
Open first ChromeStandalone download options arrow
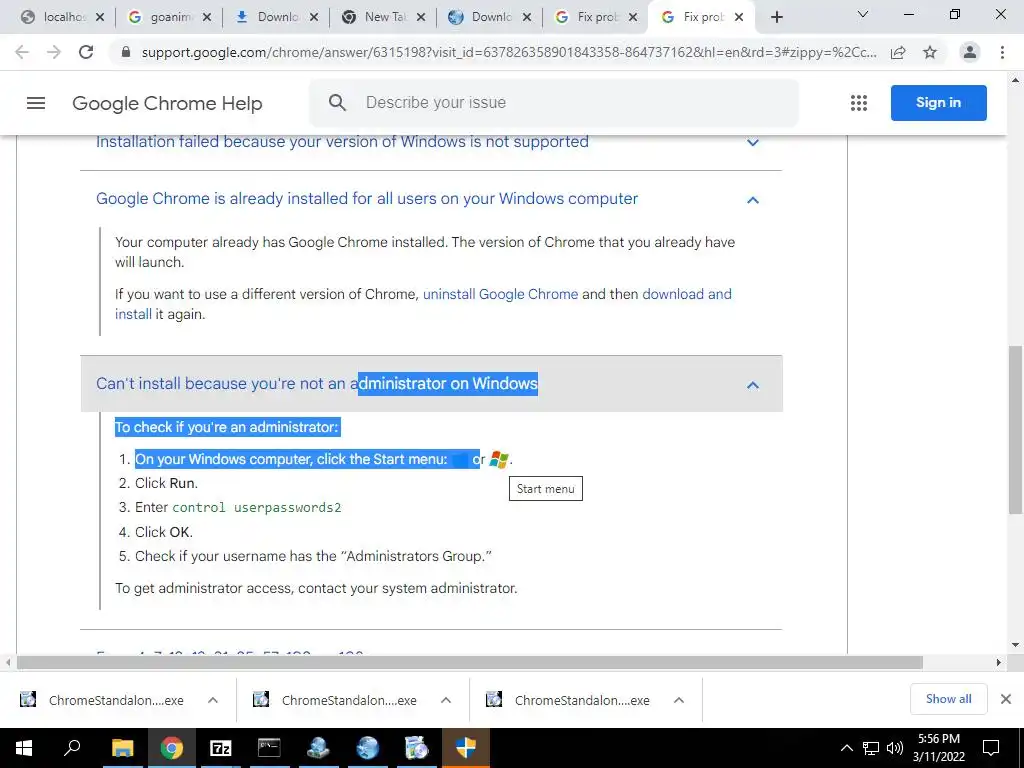coord(213,700)
